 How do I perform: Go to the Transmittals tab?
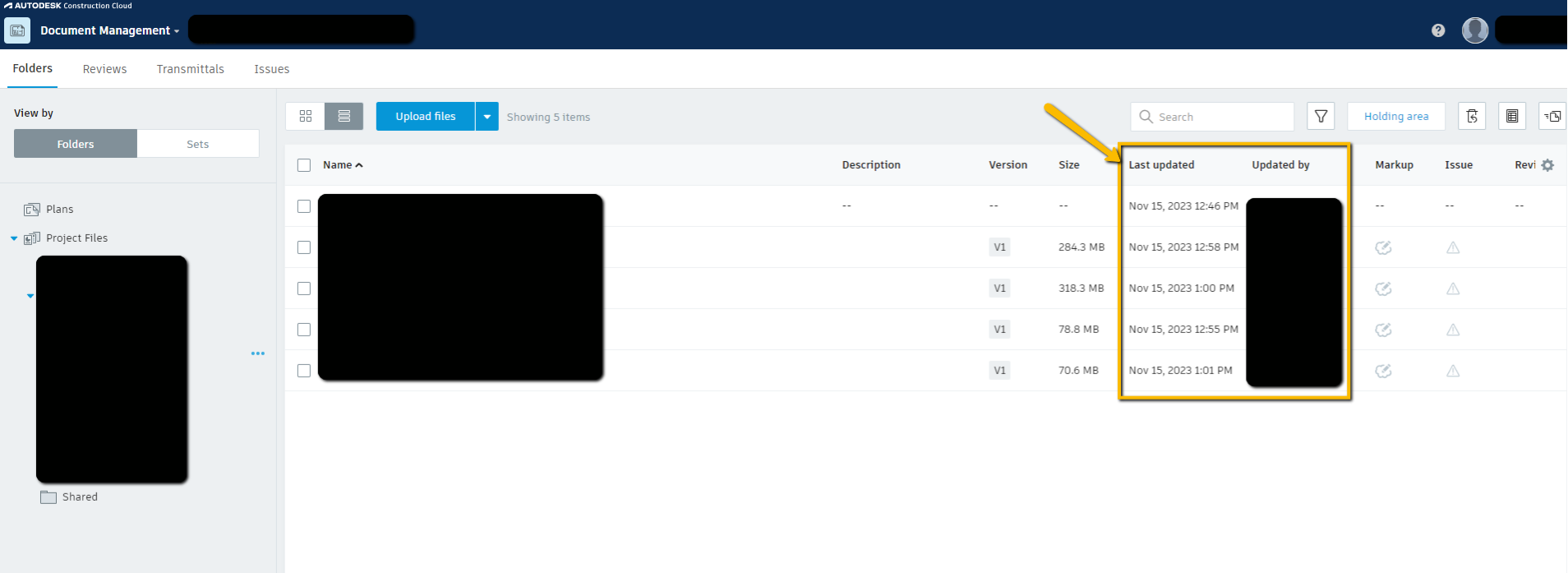(x=190, y=69)
